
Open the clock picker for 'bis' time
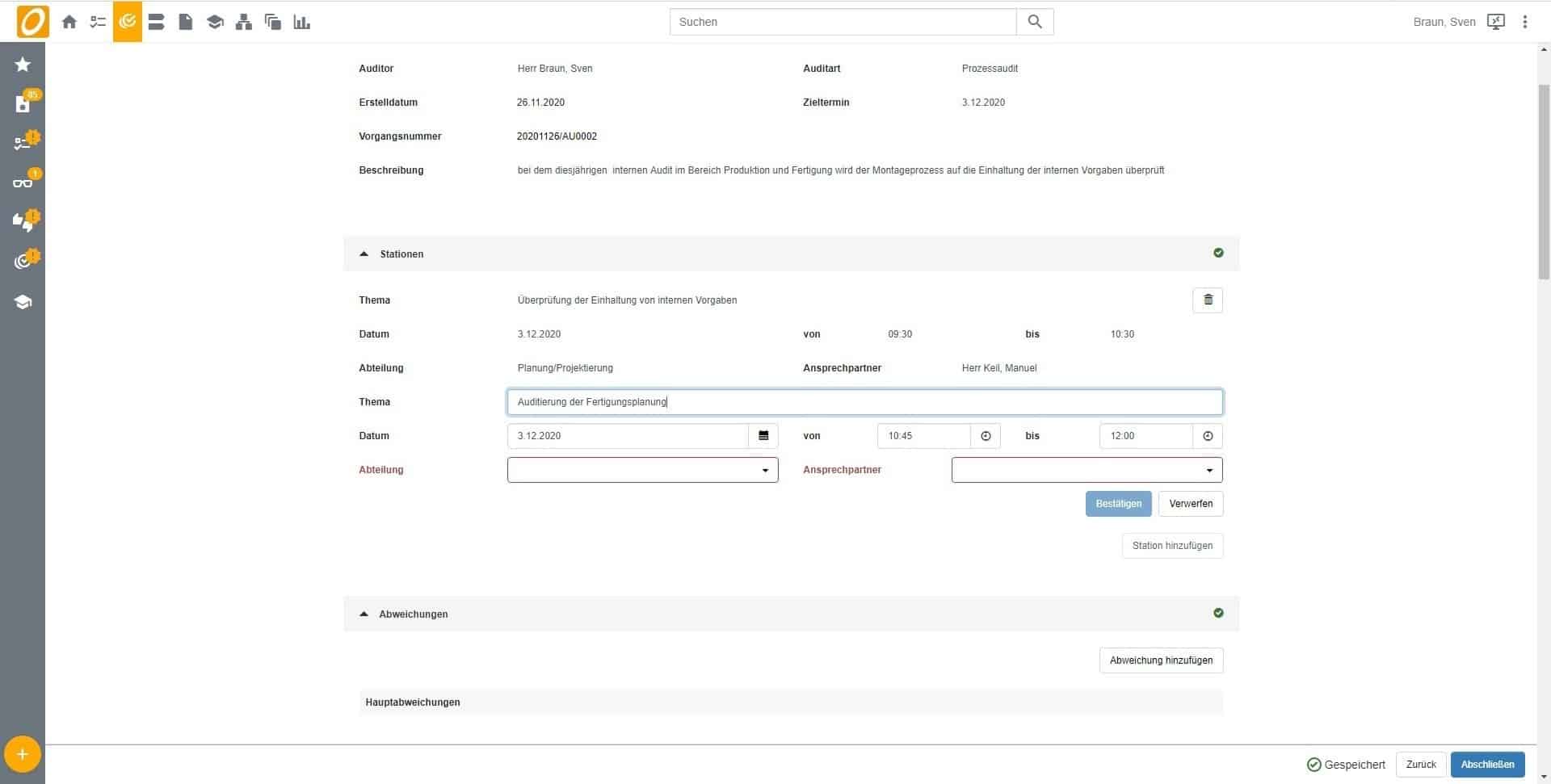1208,436
